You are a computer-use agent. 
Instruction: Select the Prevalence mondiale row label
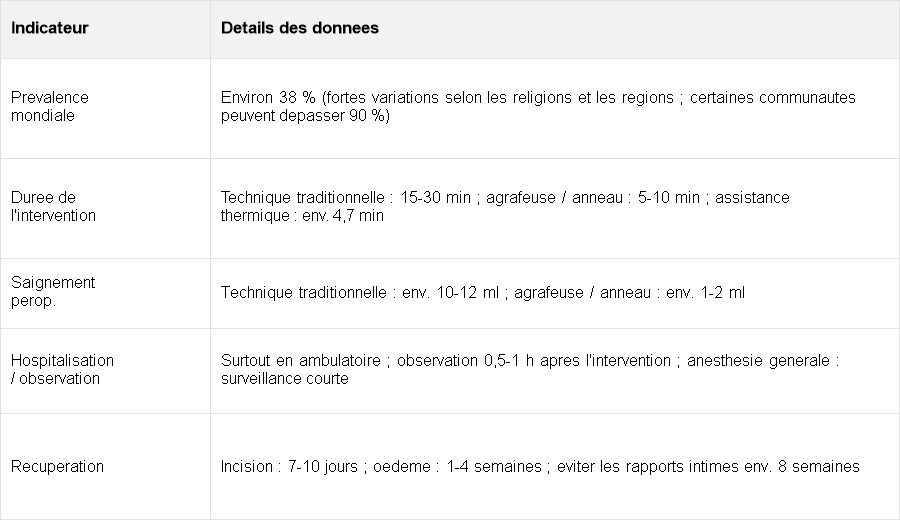(49, 106)
